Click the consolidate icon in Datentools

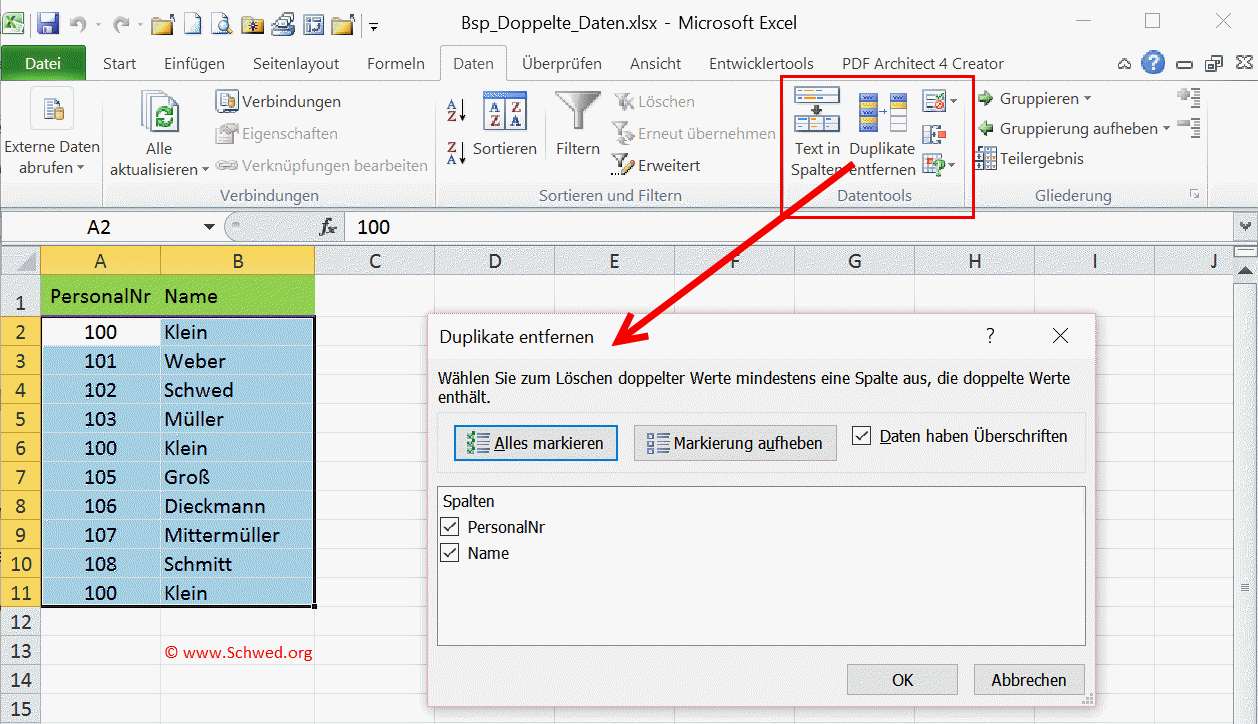pyautogui.click(x=934, y=133)
